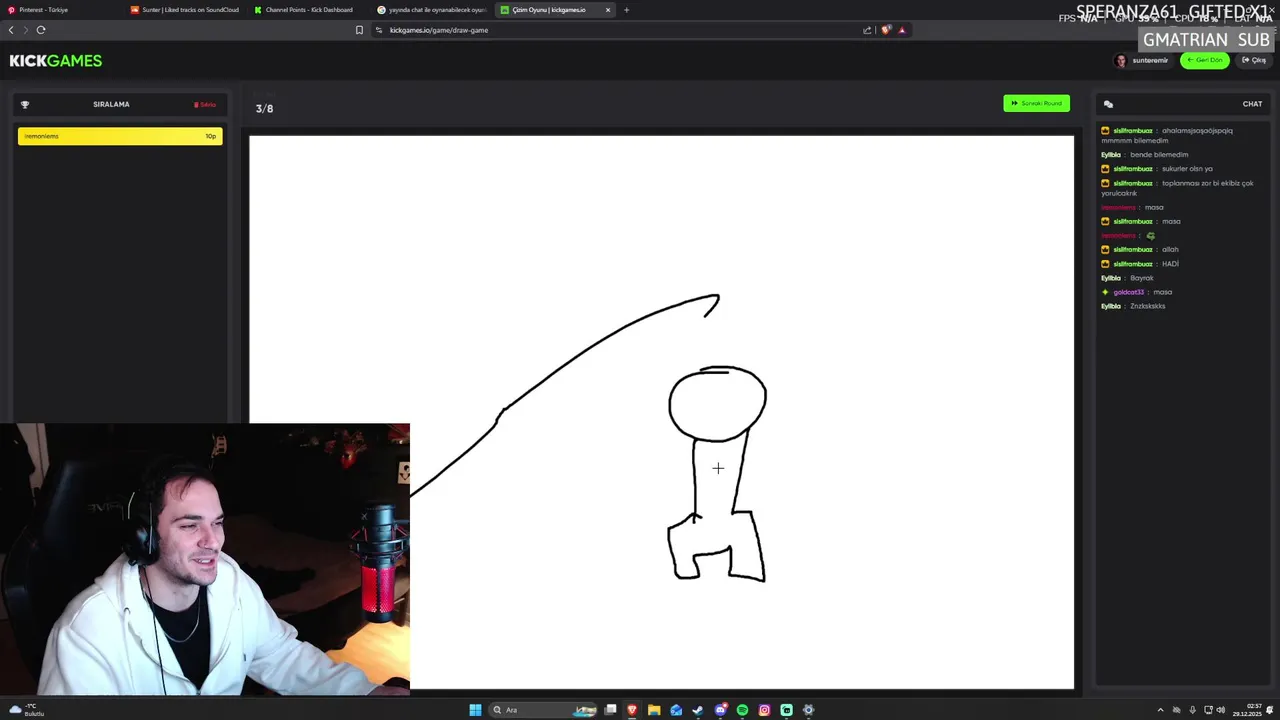The width and height of the screenshot is (1280, 720).
Task: Open the Mail app on the taskbar
Action: (x=676, y=710)
